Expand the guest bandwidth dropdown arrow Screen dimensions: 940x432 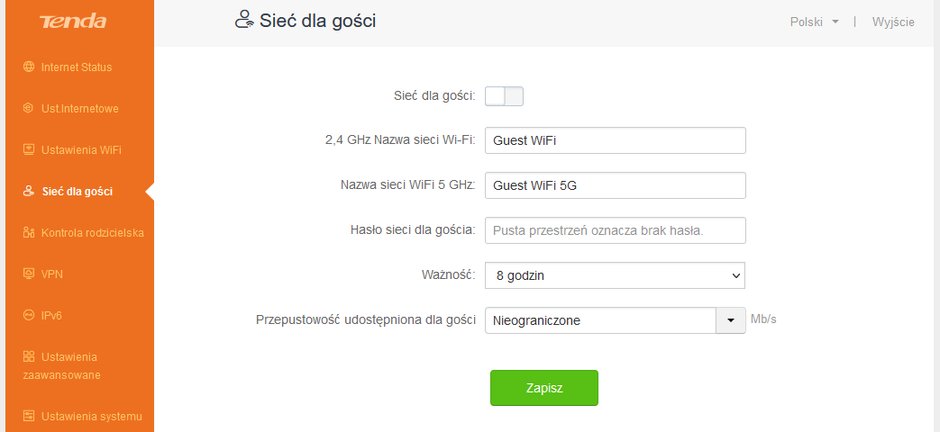(731, 321)
